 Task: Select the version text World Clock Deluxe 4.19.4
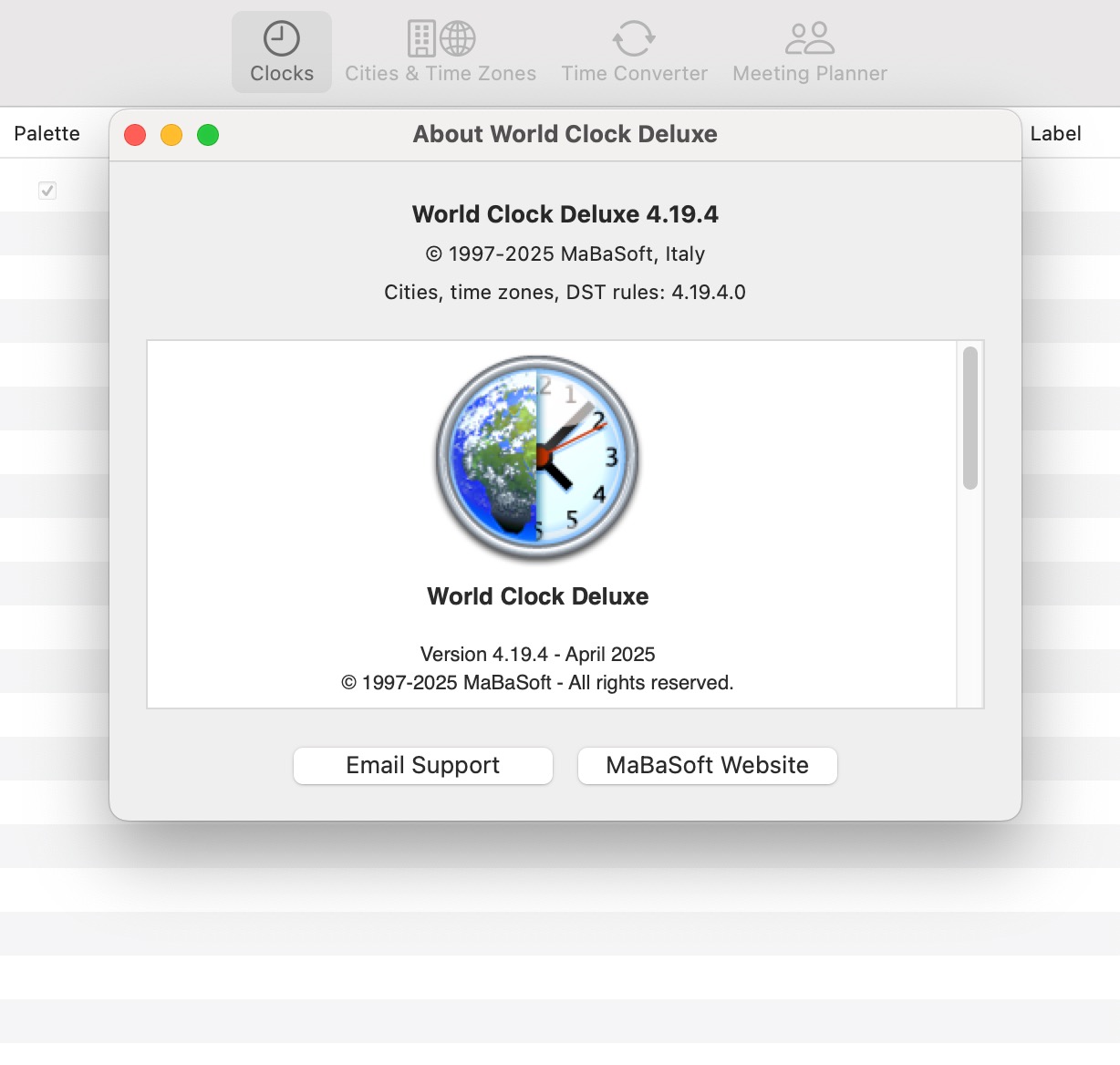pos(565,214)
